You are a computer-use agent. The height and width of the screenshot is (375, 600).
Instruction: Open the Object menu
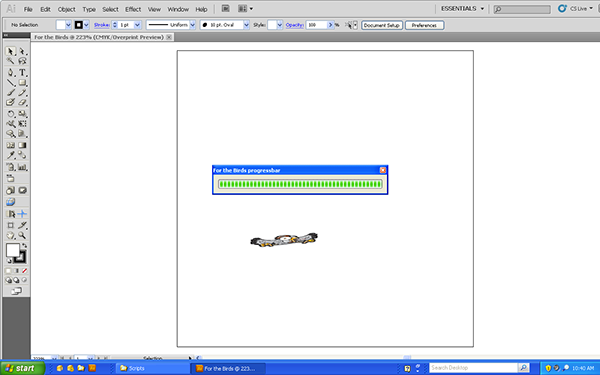point(66,9)
